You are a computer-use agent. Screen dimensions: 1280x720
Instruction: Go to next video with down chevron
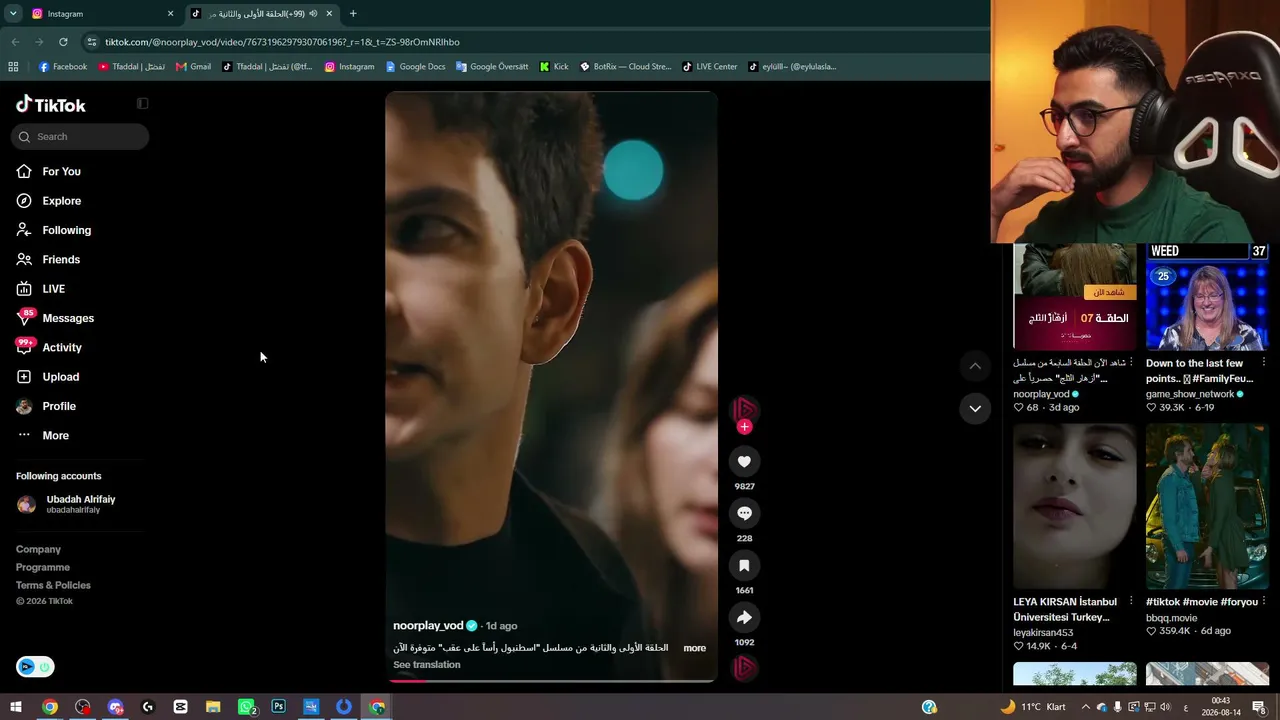[x=975, y=408]
